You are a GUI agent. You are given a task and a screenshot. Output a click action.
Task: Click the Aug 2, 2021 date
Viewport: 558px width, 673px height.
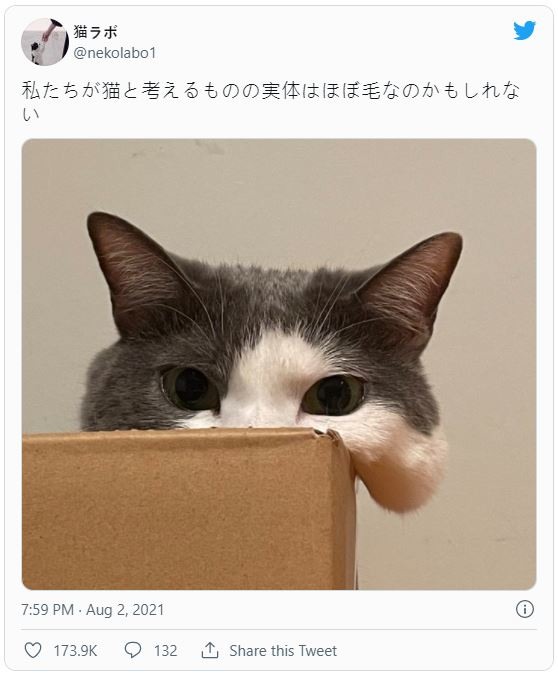(x=125, y=609)
